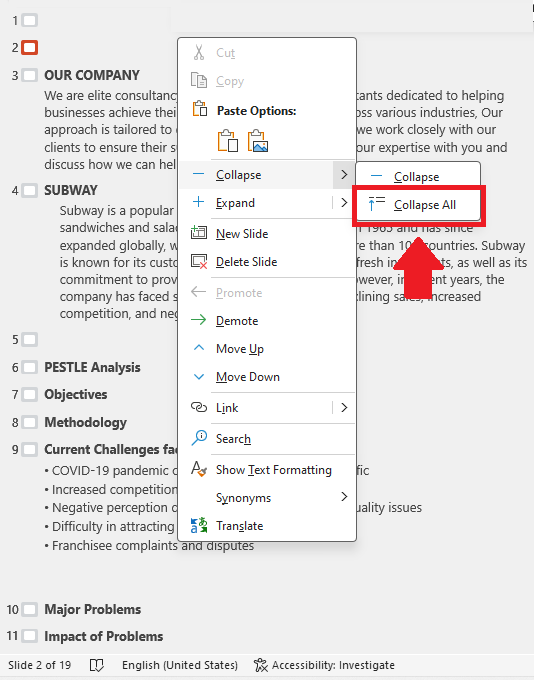Click the Objectives slide title
Image resolution: width=534 pixels, height=680 pixels.
76,395
